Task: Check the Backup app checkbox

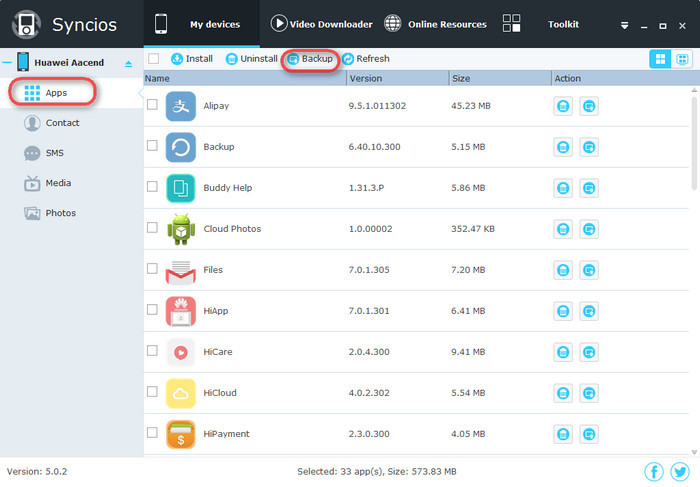Action: pos(152,146)
